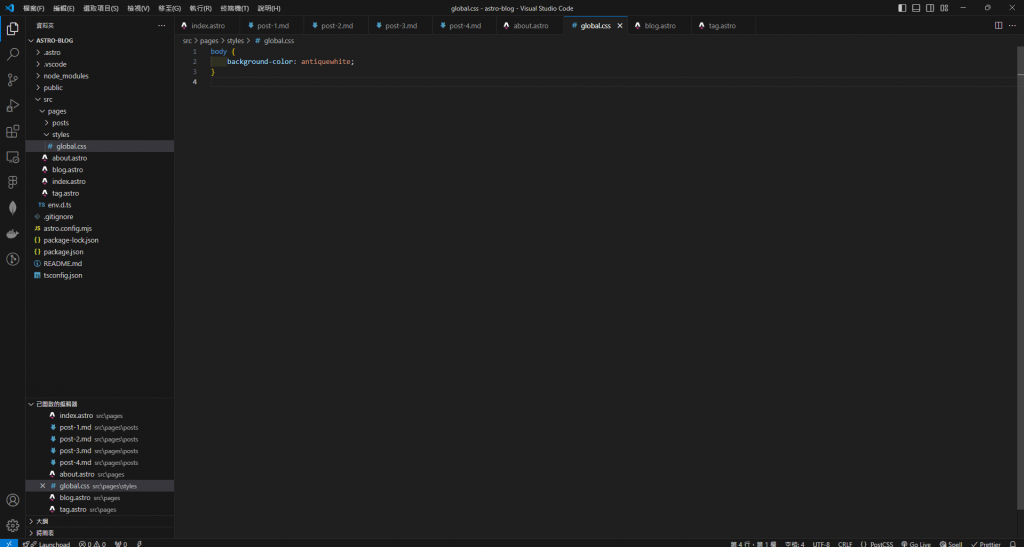Image resolution: width=1024 pixels, height=547 pixels.
Task: Open the Run and Debug view
Action: coord(12,106)
